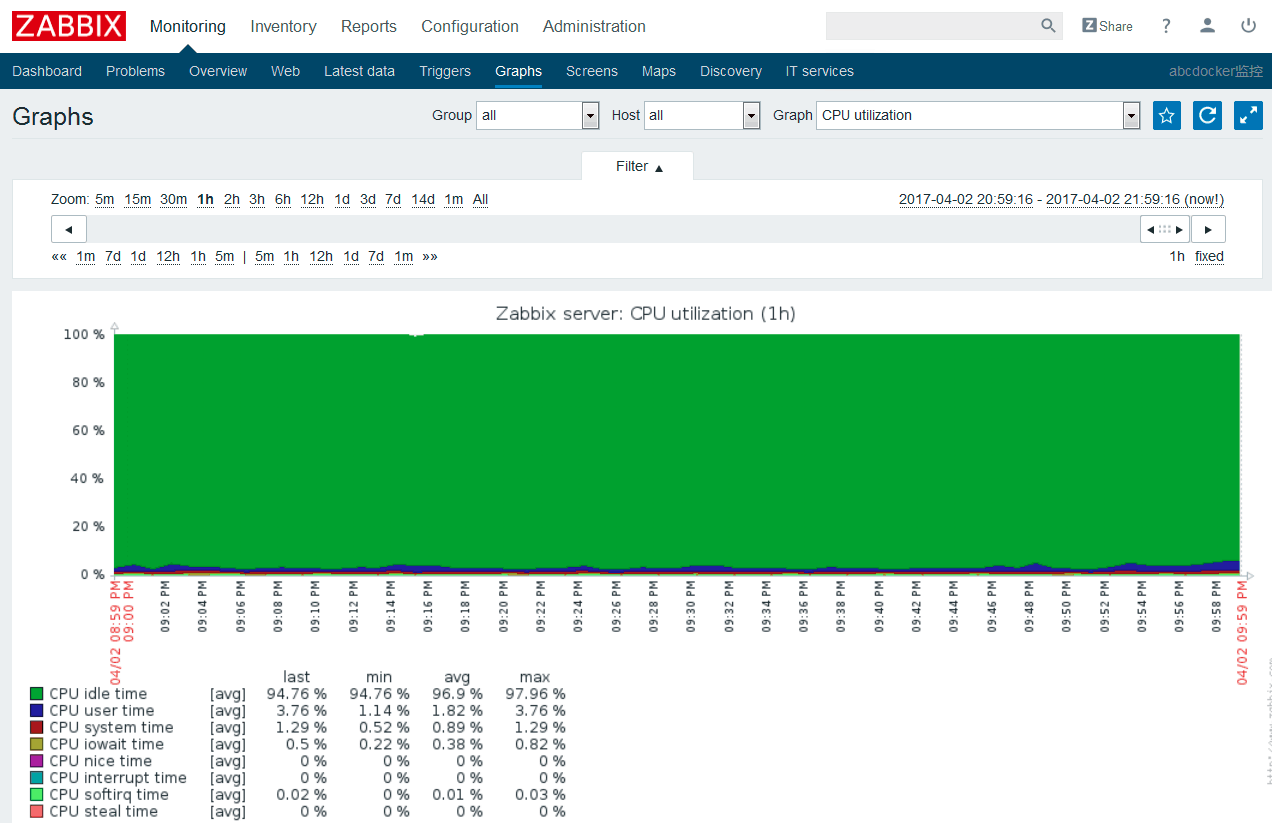Image resolution: width=1272 pixels, height=823 pixels.
Task: Click the time scroll bar handle
Action: 1165,229
